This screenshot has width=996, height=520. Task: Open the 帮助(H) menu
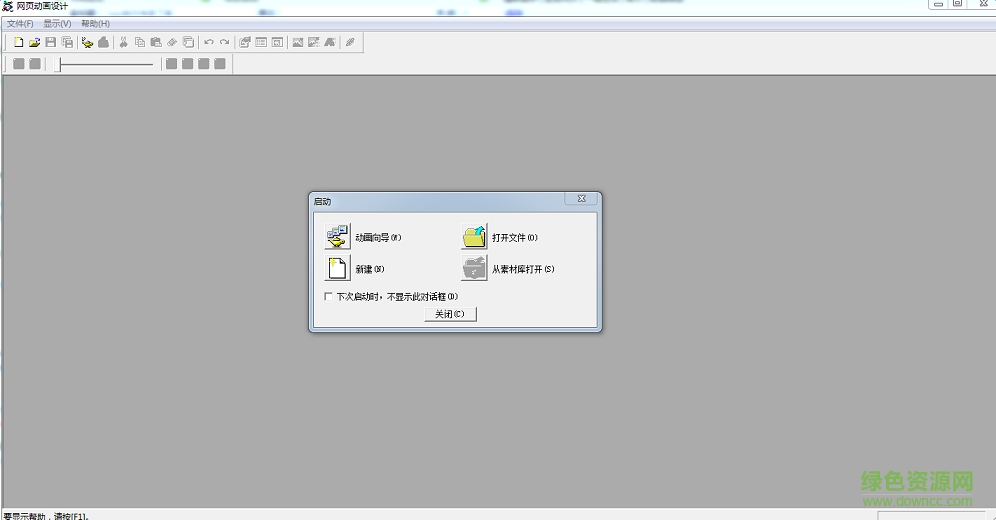(x=95, y=23)
